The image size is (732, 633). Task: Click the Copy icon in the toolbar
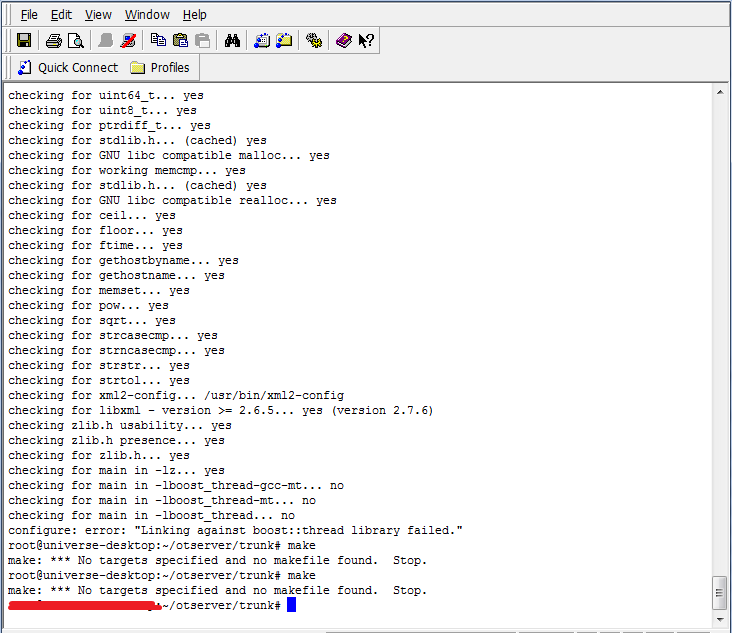[x=158, y=41]
